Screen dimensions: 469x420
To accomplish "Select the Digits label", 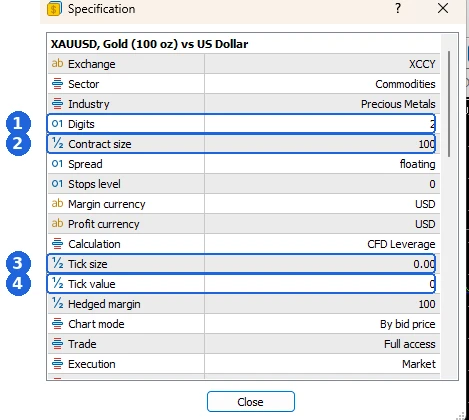I will click(81, 124).
